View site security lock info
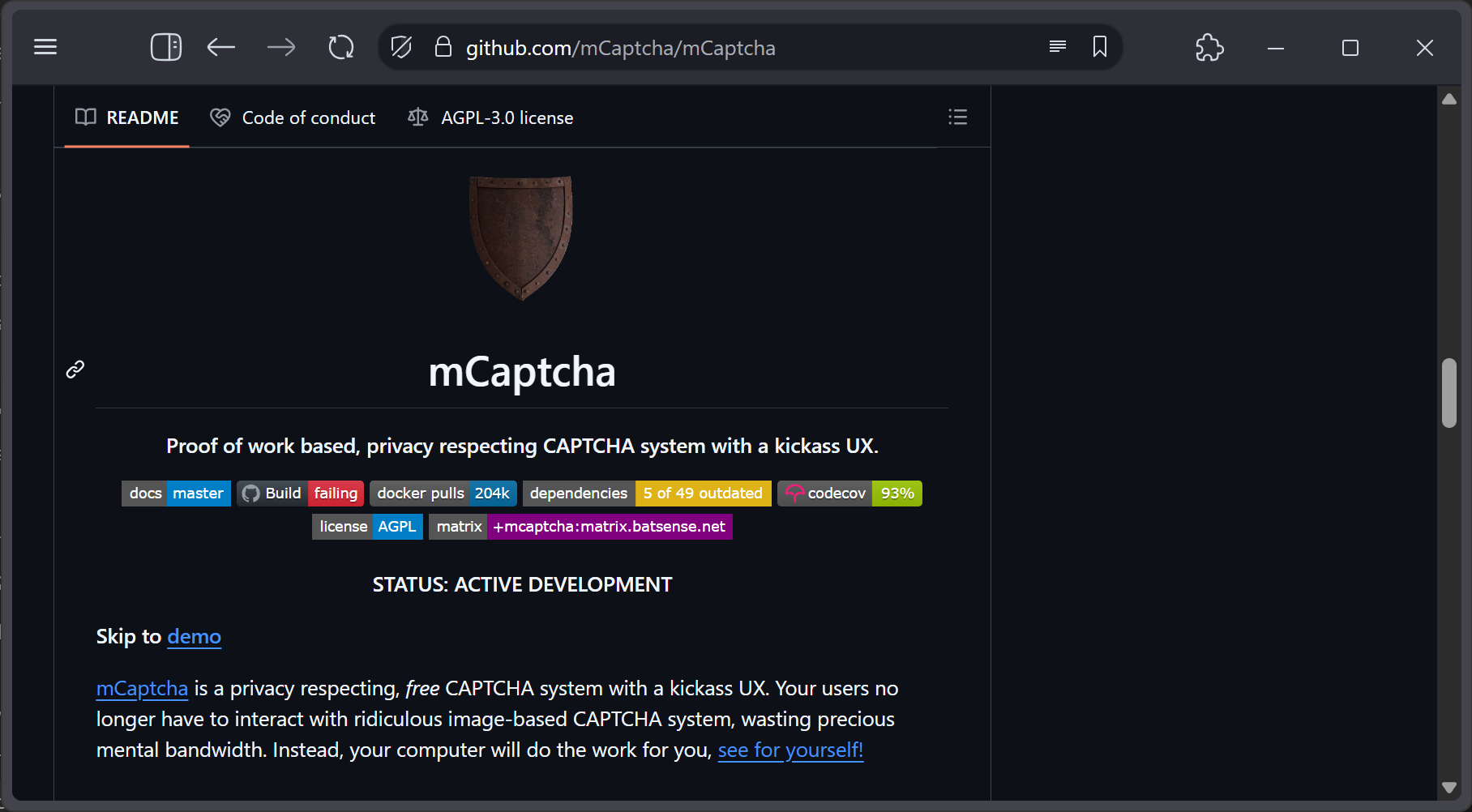1472x812 pixels. pos(443,46)
